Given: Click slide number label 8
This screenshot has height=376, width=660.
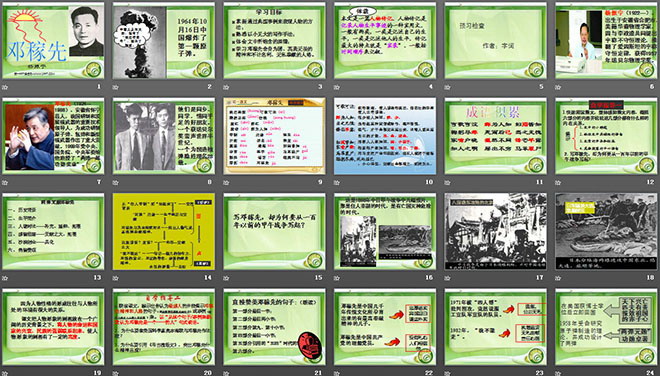Looking at the screenshot, I should click(210, 182).
